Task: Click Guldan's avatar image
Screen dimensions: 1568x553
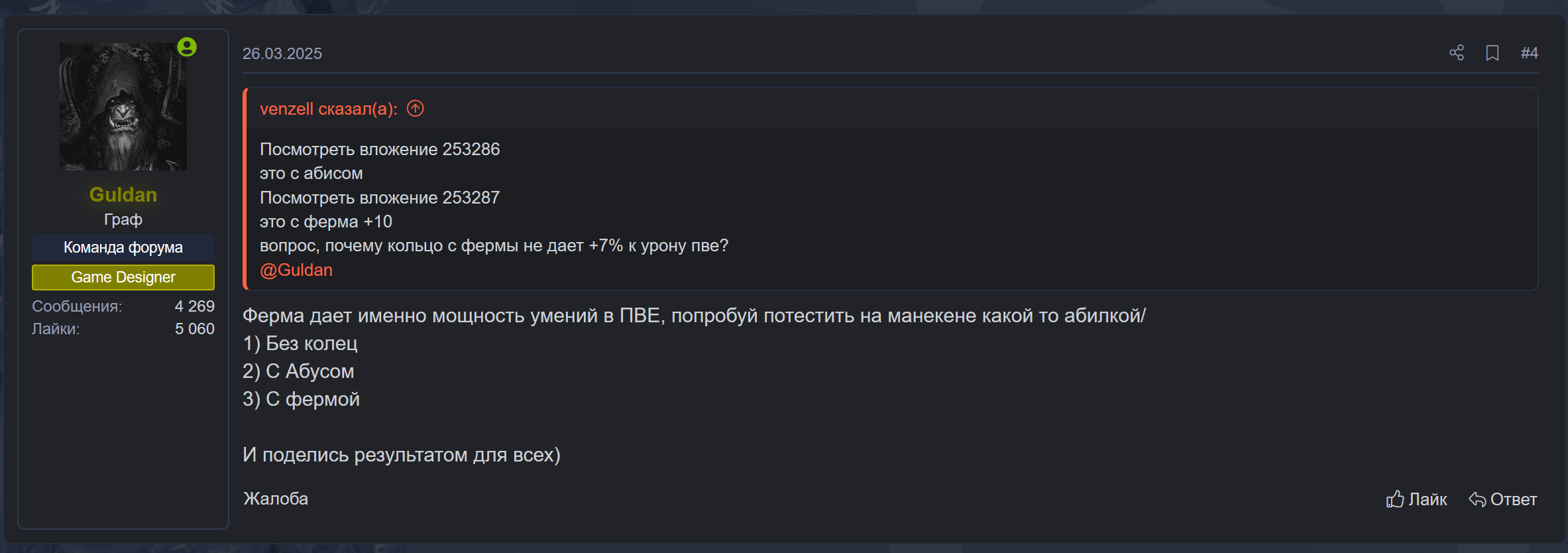Action: click(x=123, y=106)
